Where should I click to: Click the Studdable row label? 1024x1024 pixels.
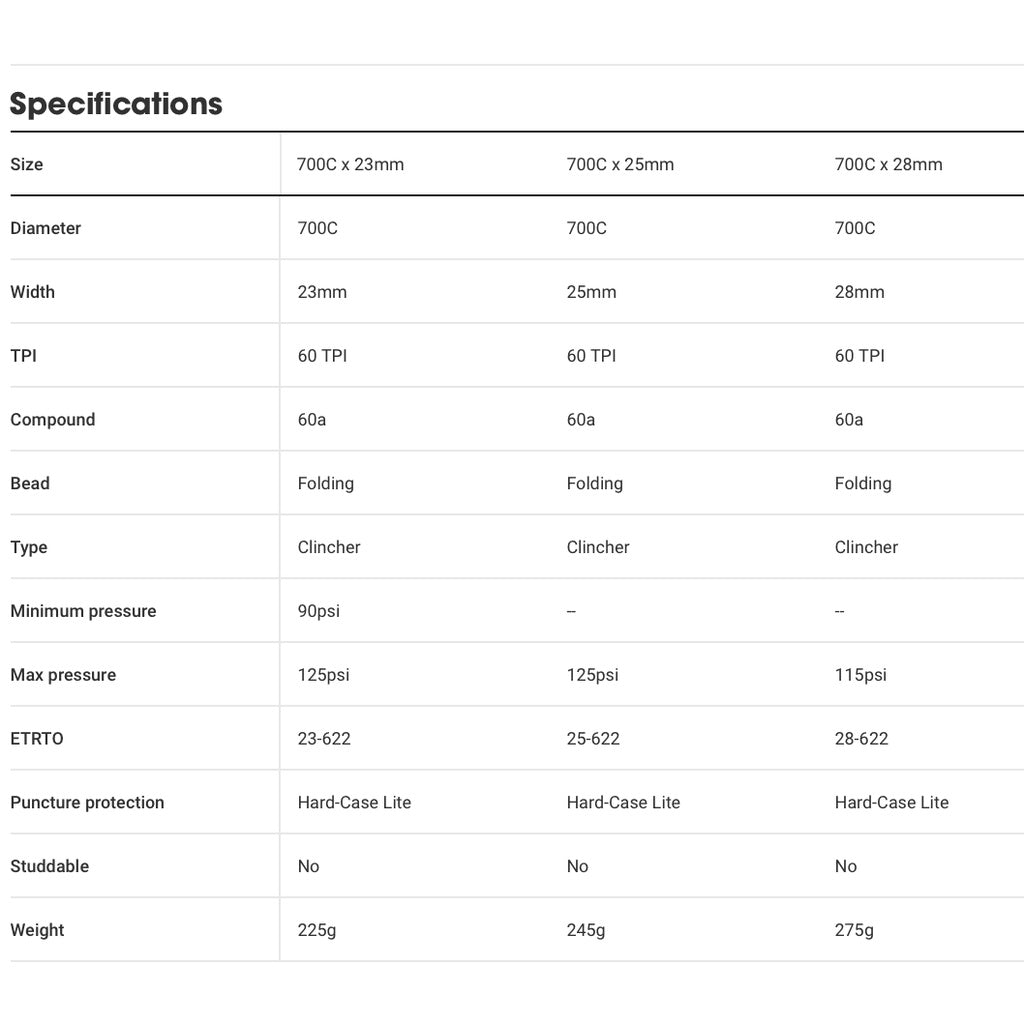[50, 866]
